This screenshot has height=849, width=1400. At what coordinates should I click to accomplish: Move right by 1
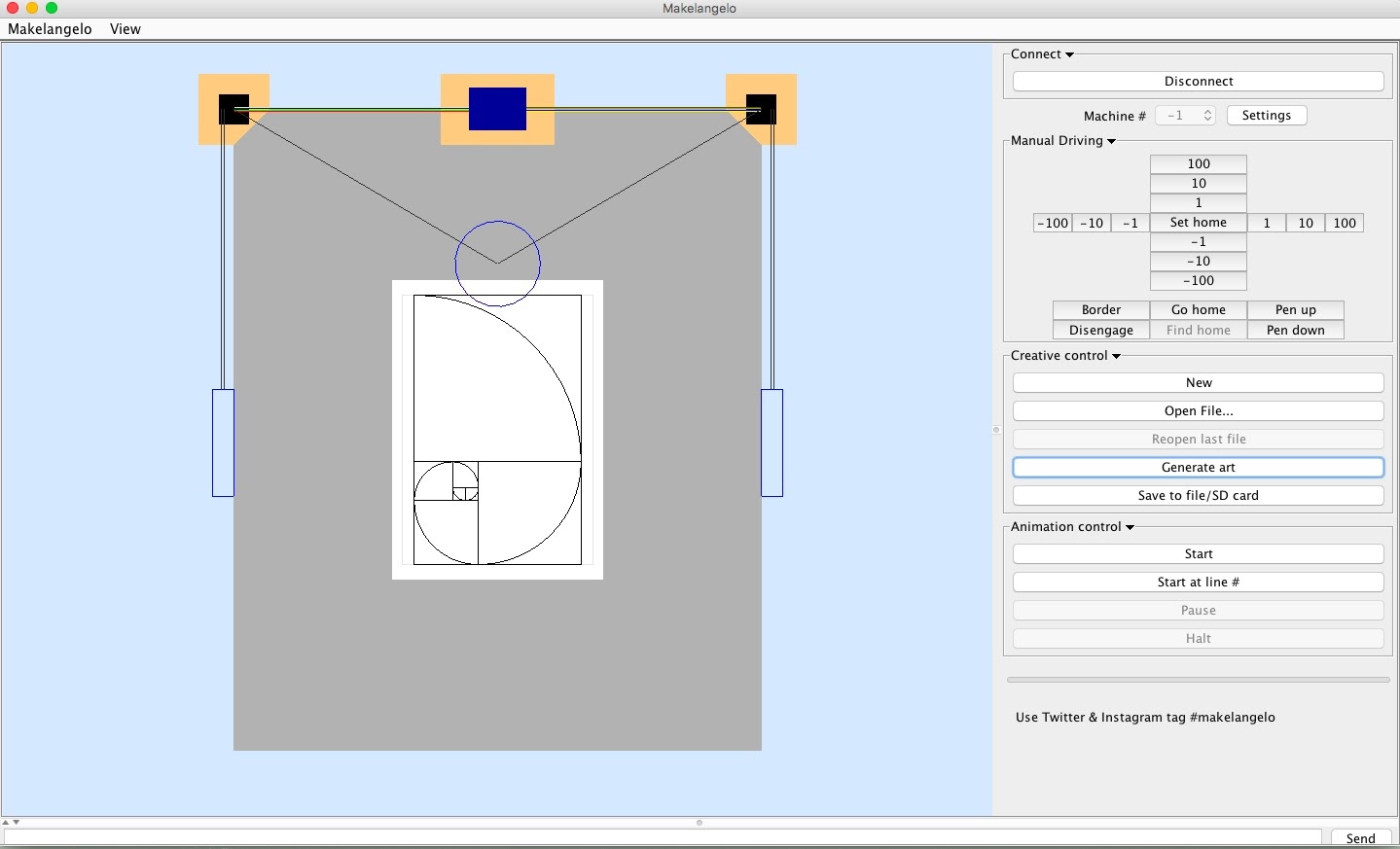tap(1267, 224)
